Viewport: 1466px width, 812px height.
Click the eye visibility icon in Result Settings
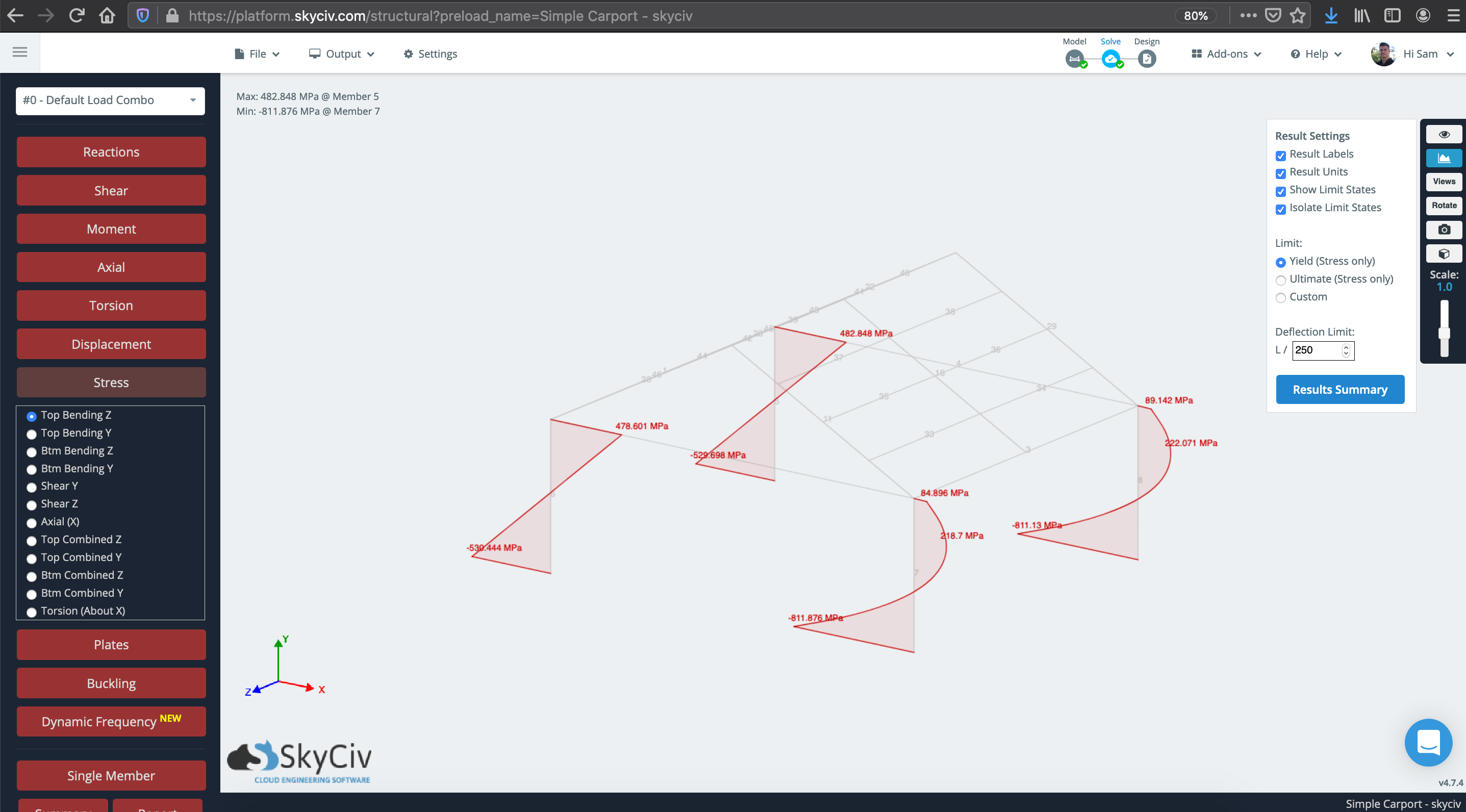point(1444,135)
